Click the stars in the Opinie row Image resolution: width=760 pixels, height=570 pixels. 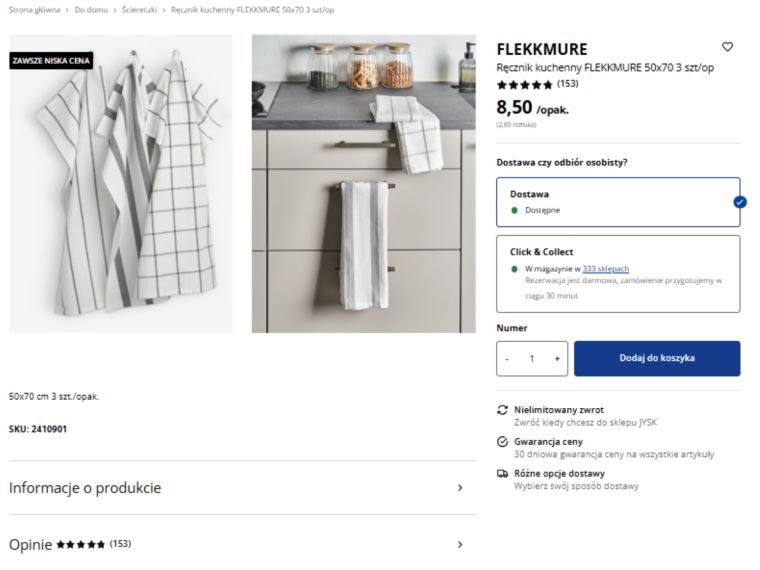81,545
